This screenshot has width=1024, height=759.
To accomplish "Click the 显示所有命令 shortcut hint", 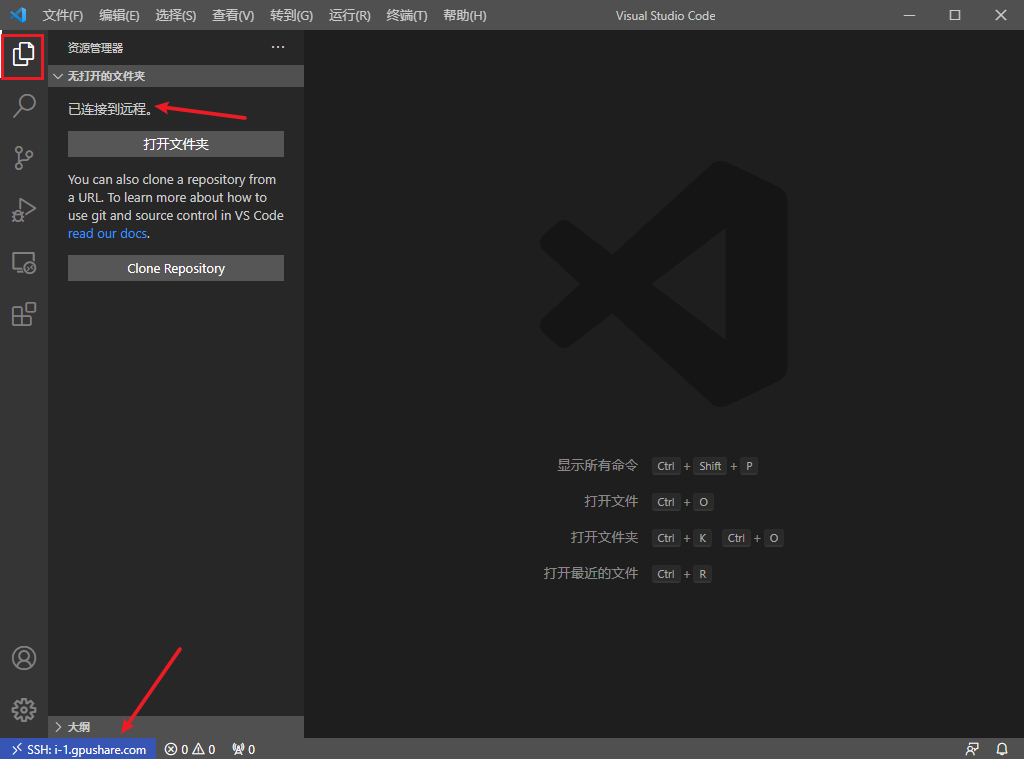I will 597,466.
